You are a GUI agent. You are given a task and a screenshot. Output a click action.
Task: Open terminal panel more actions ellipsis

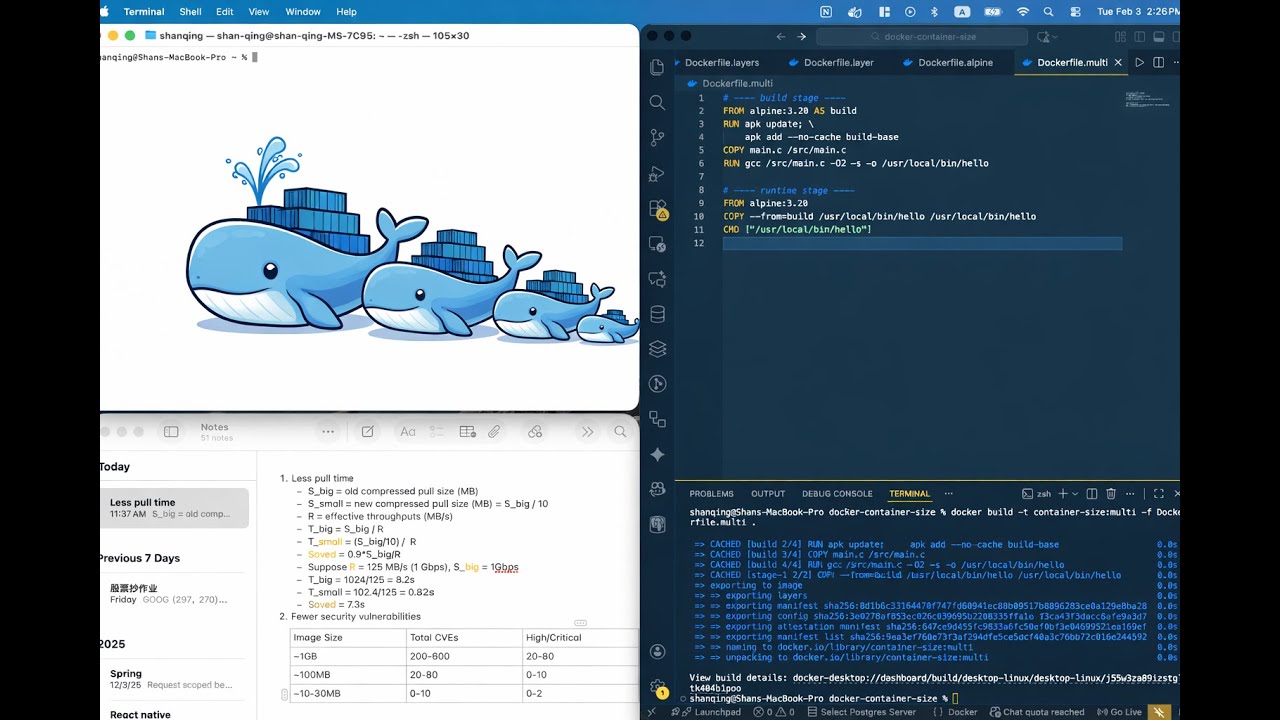pos(1130,494)
